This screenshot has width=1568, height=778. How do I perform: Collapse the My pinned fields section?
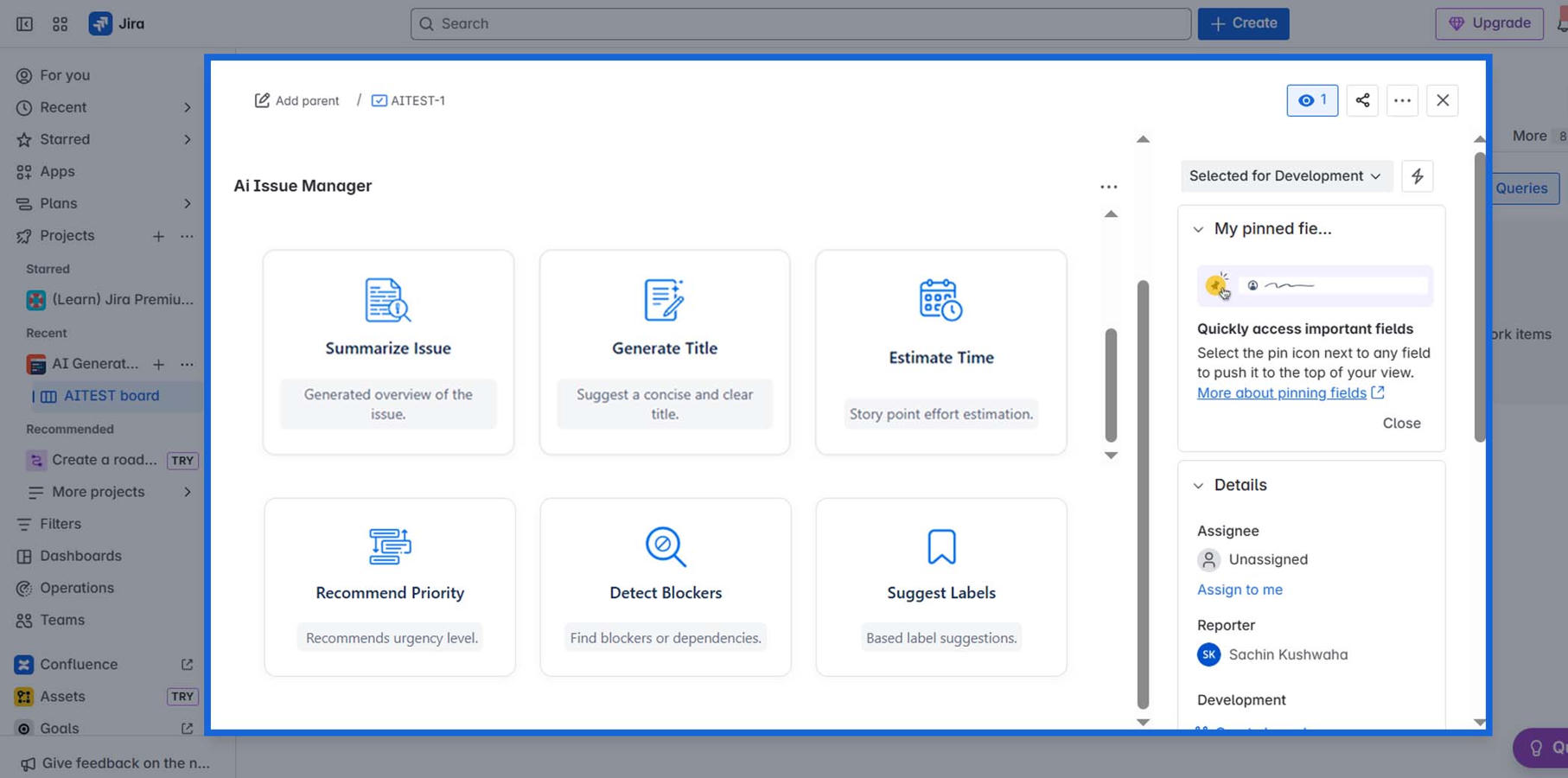coord(1198,229)
